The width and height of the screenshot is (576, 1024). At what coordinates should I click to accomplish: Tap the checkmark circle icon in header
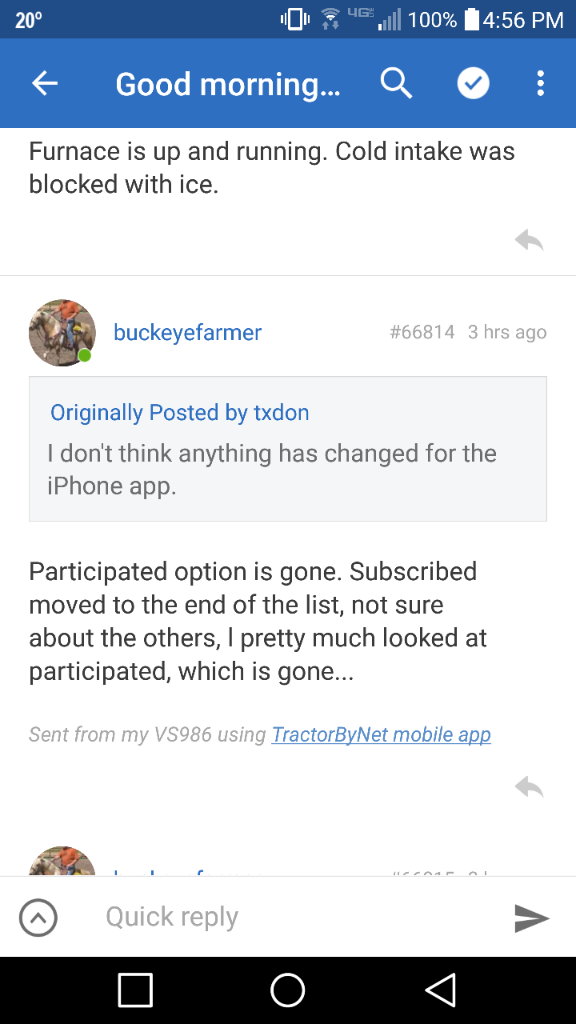click(473, 84)
